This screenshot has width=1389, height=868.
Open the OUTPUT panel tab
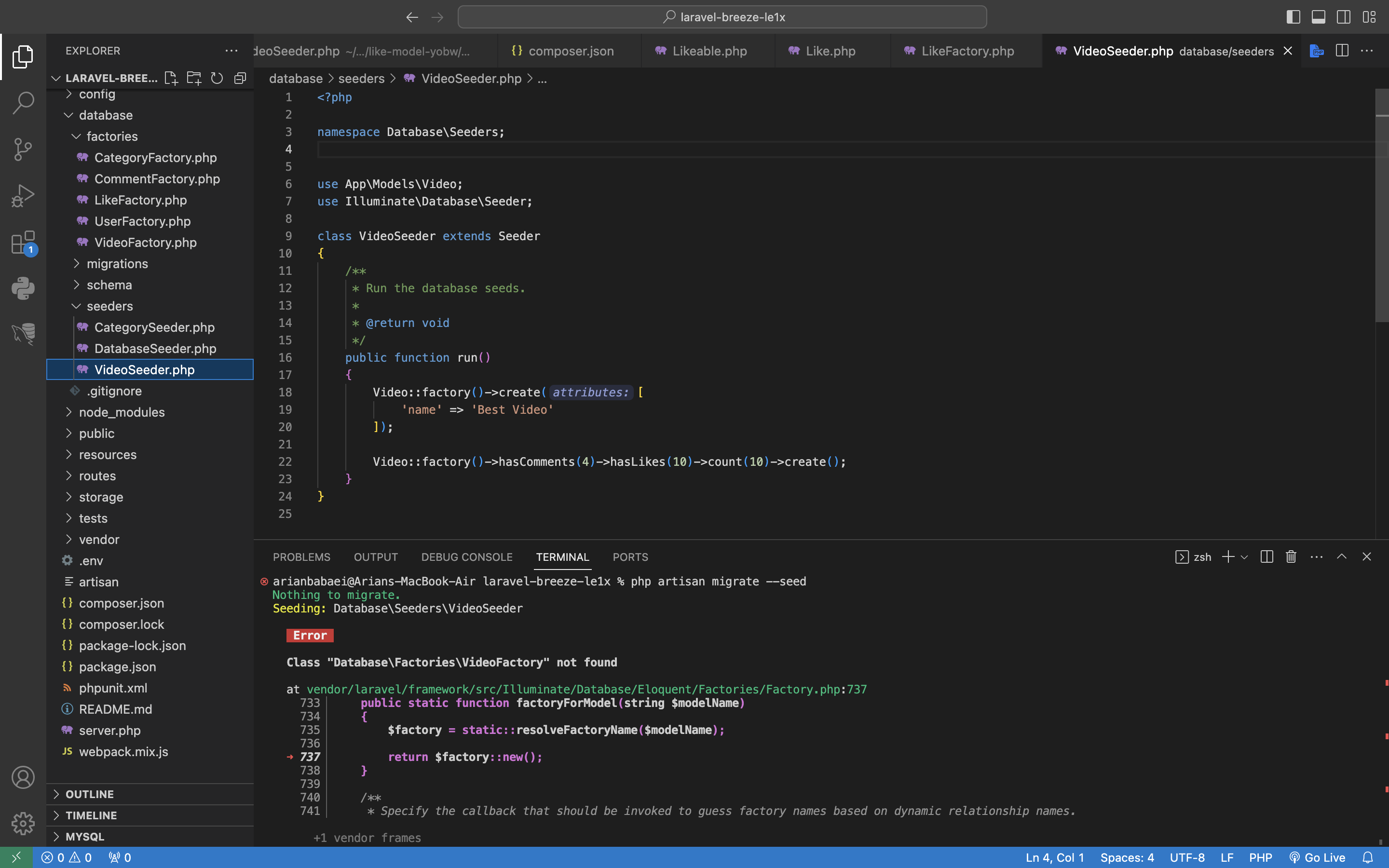point(375,557)
